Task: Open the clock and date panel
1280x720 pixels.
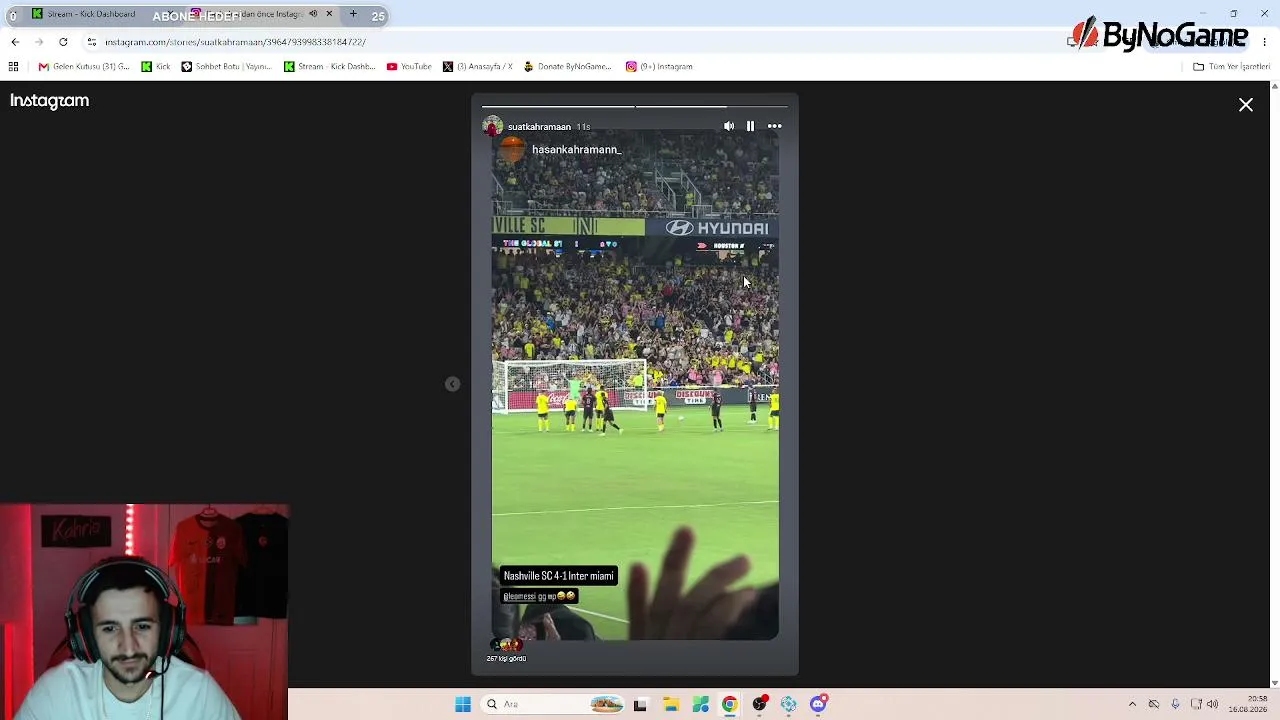Action: tap(1248, 704)
